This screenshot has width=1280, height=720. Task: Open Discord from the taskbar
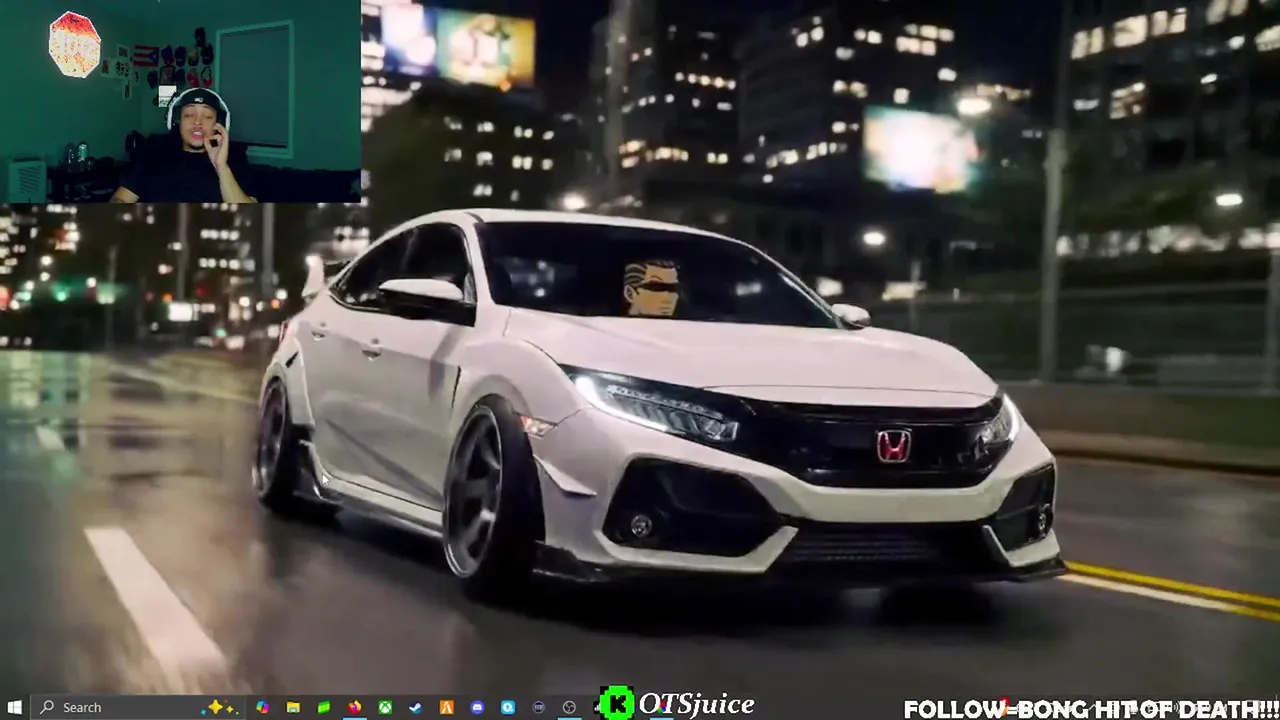(477, 707)
